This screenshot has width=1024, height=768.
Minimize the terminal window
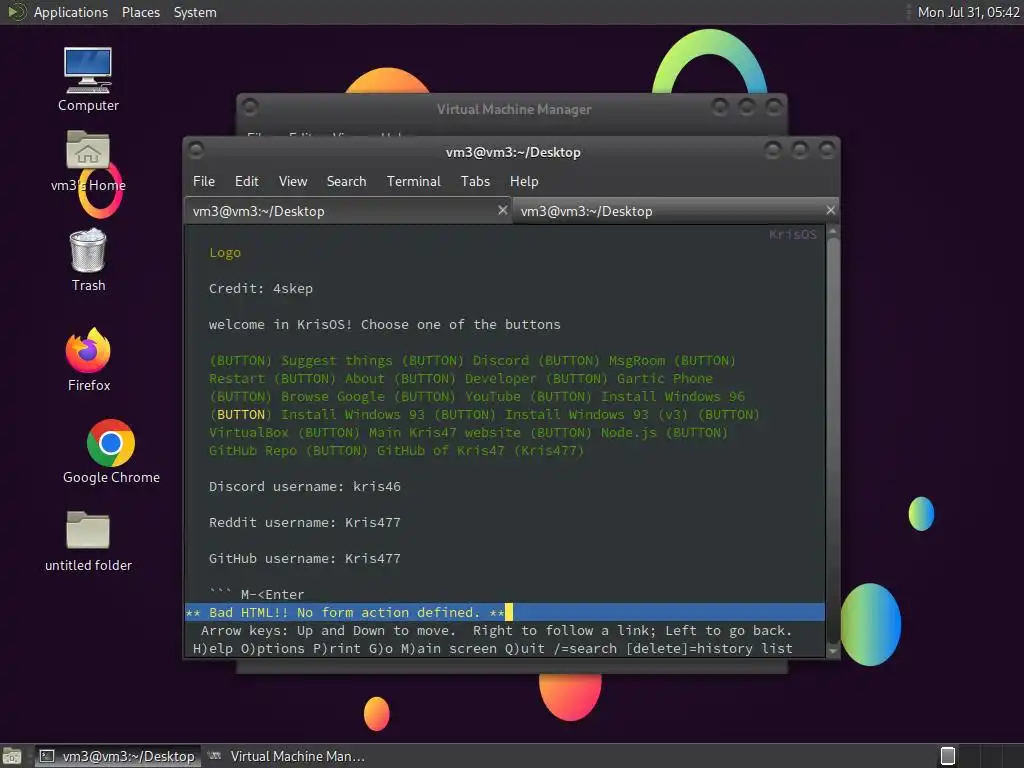(773, 151)
